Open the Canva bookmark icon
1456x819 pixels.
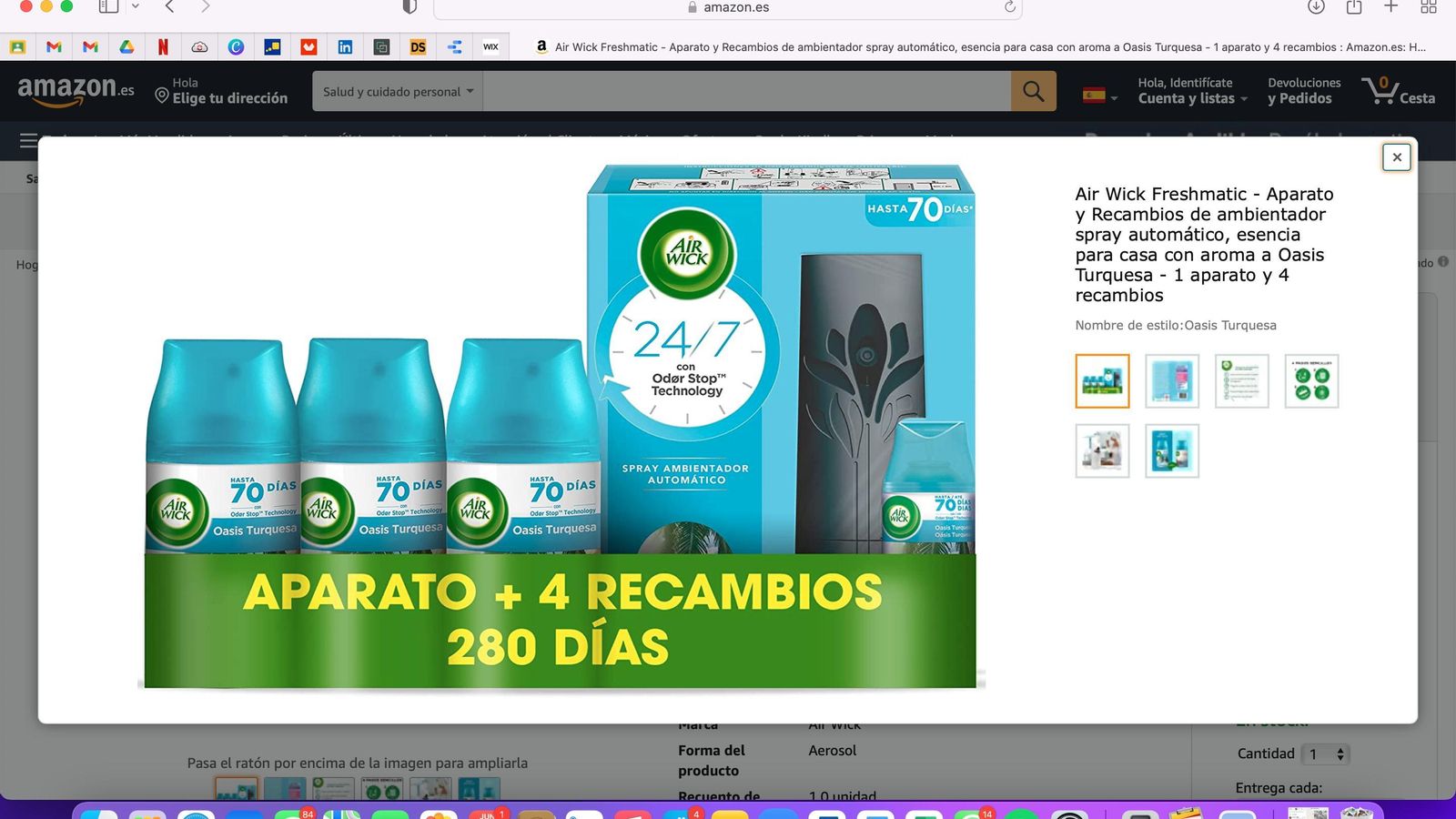[x=236, y=46]
